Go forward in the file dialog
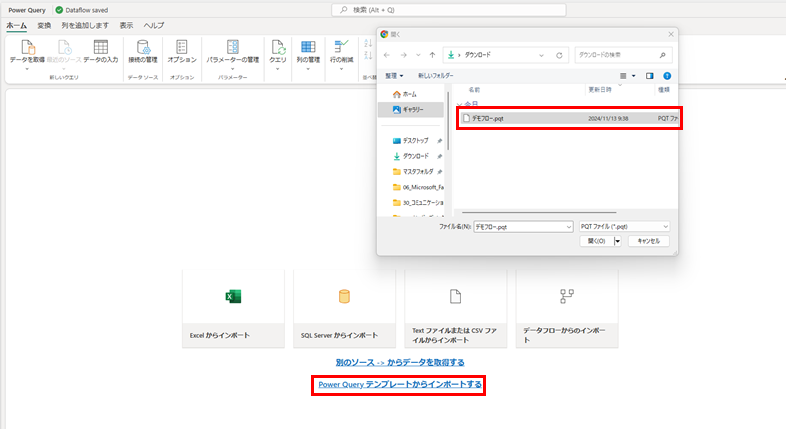Viewport: 786px width, 429px height. pyautogui.click(x=404, y=55)
